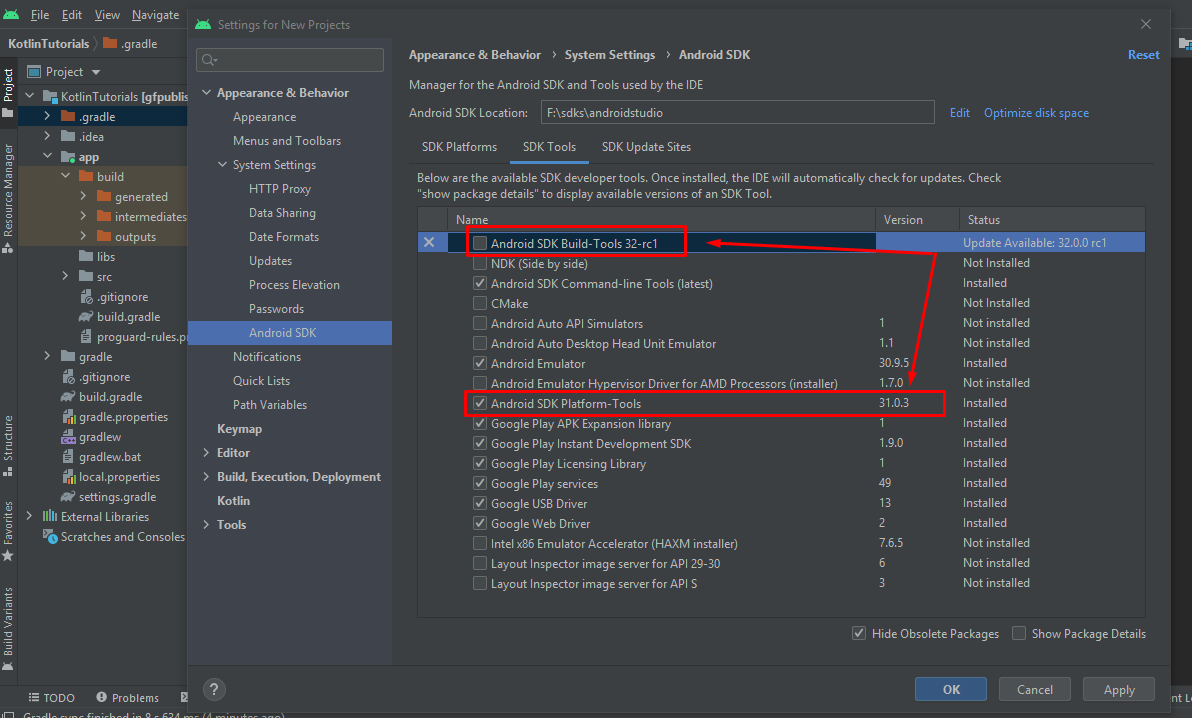Click the generated folder icon

coord(104,196)
